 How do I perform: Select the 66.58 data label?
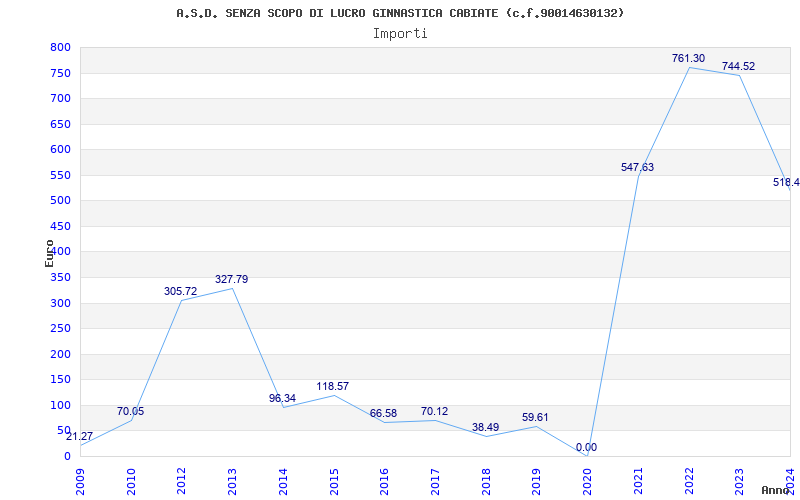coord(383,413)
